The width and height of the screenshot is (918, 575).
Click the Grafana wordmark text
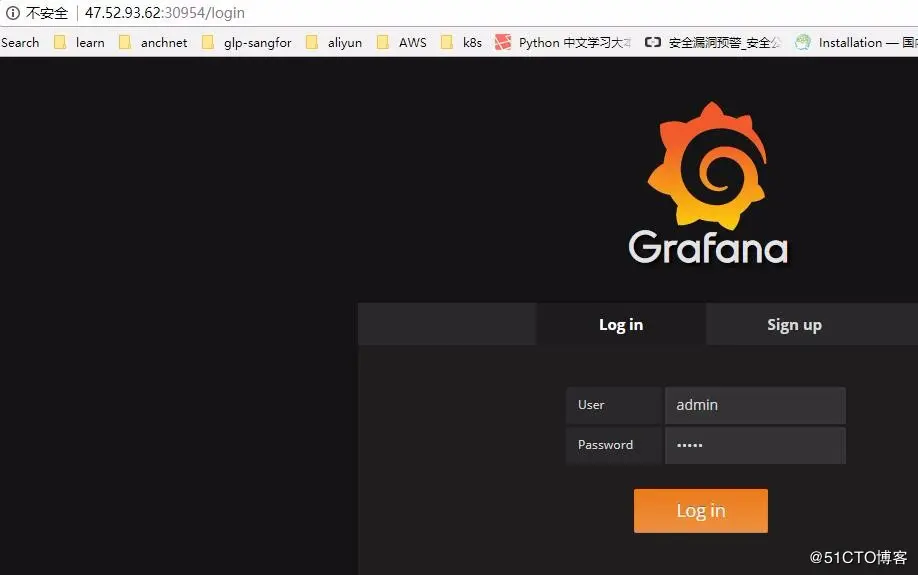(708, 248)
